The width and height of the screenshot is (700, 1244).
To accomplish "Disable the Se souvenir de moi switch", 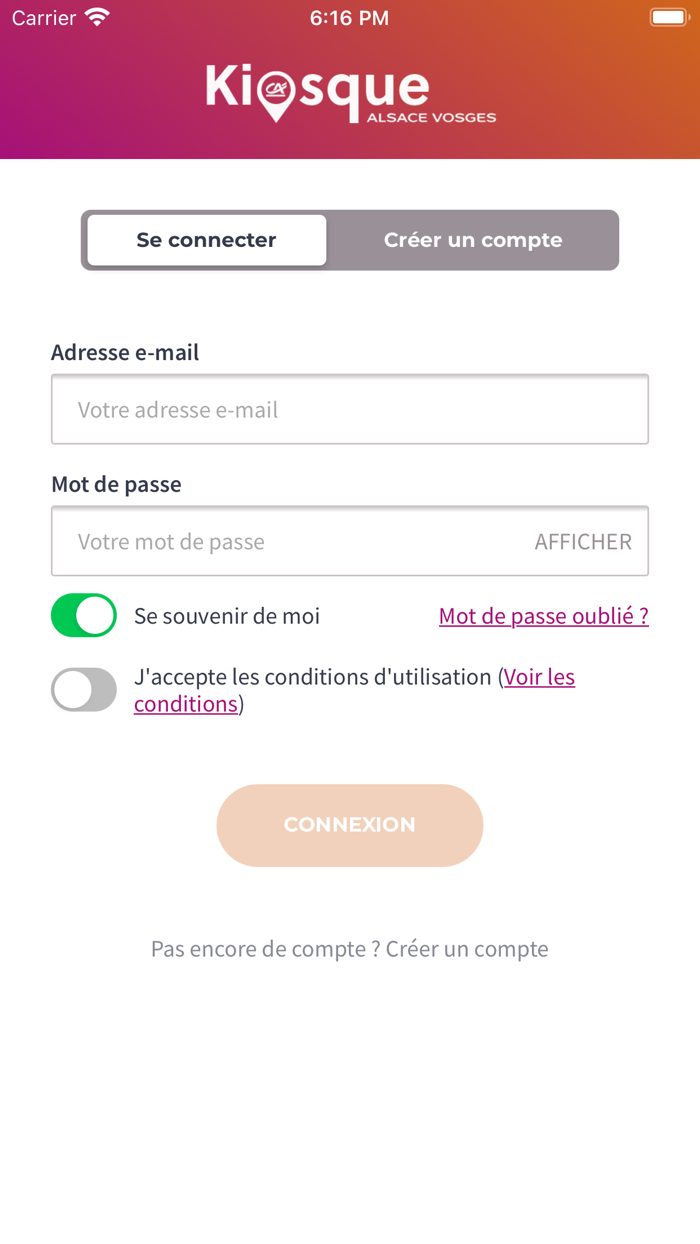I will coord(84,616).
